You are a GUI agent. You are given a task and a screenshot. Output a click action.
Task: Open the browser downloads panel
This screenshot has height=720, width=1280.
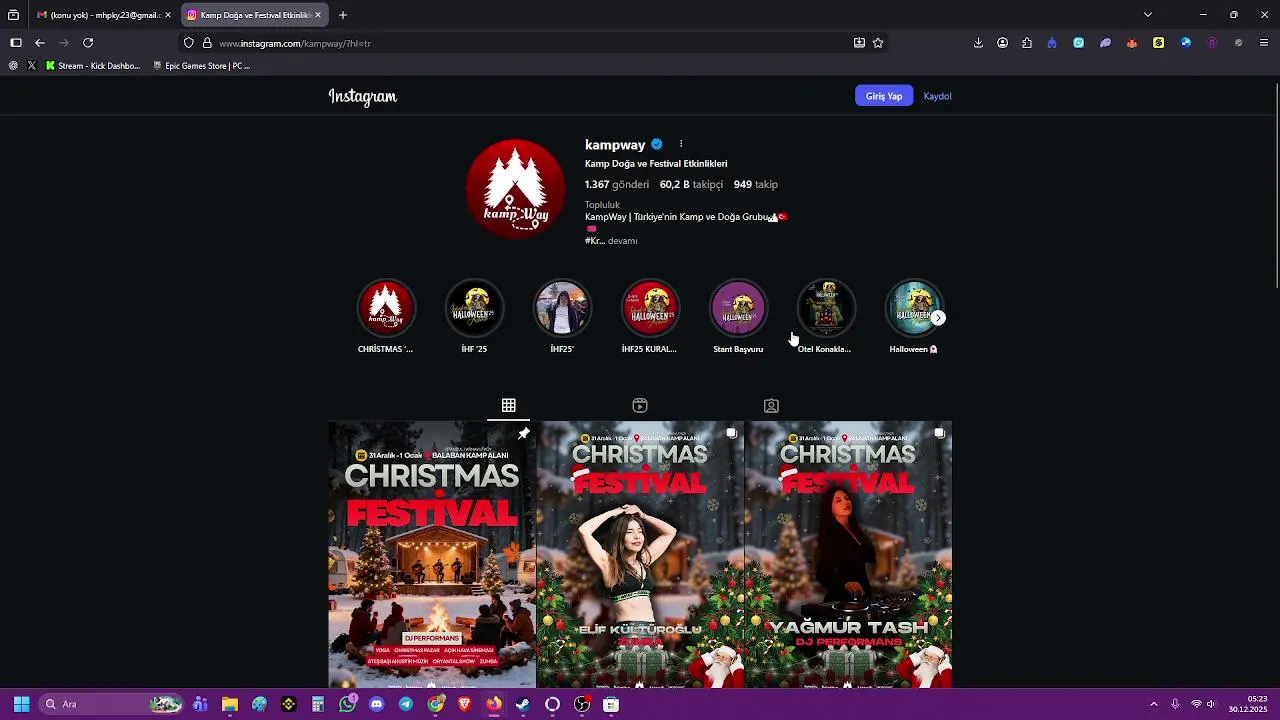point(978,43)
